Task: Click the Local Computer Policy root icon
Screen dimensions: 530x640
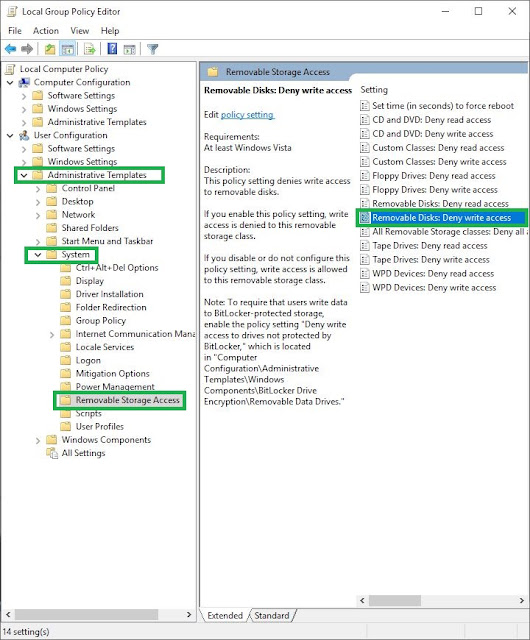Action: click(x=11, y=69)
